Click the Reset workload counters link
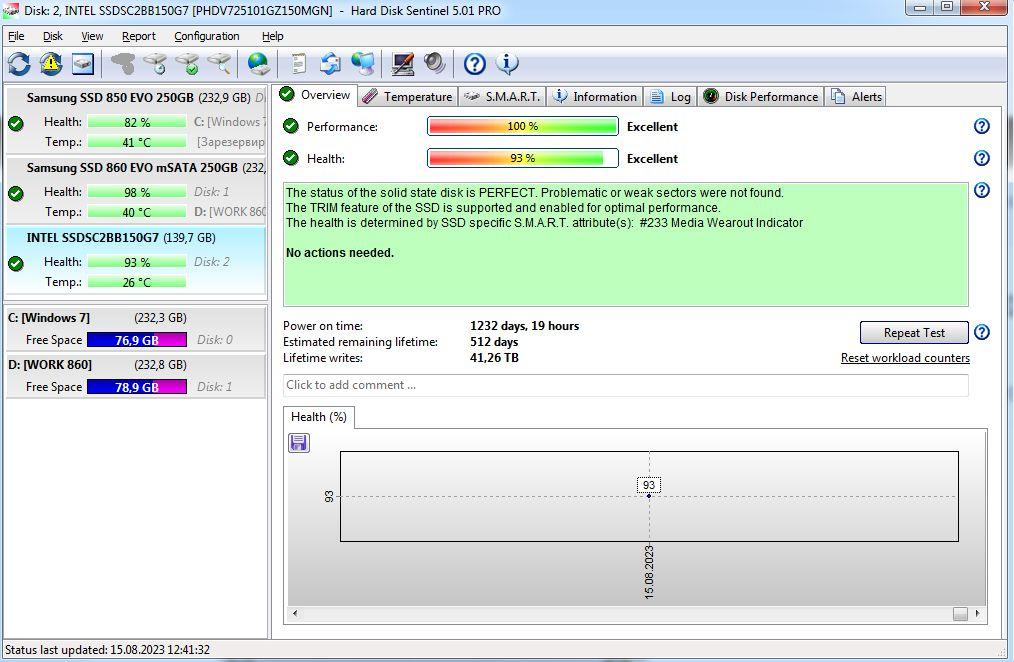The width and height of the screenshot is (1014, 662). (x=905, y=358)
